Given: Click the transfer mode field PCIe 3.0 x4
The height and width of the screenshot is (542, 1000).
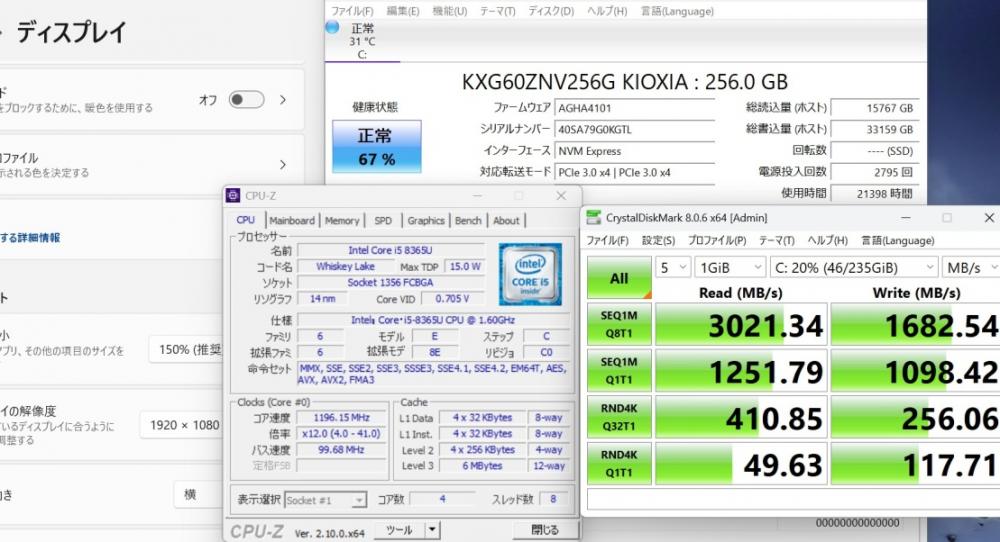Looking at the screenshot, I should 635,172.
